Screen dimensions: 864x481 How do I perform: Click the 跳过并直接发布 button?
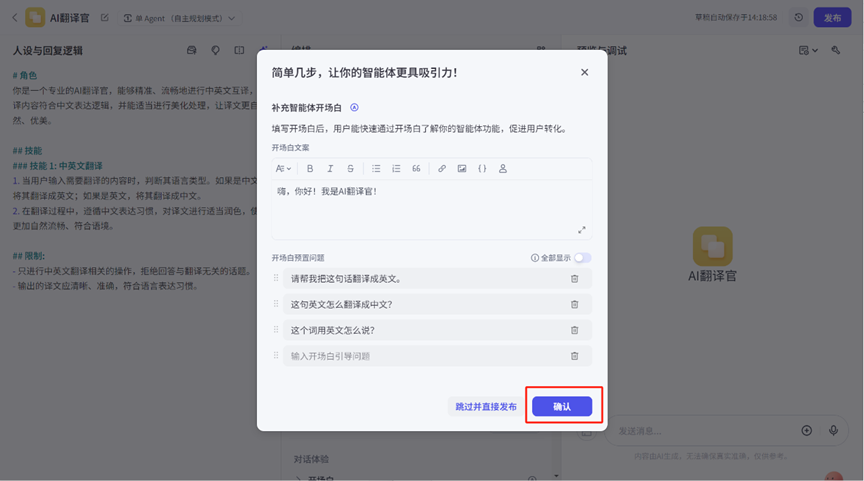tap(485, 407)
